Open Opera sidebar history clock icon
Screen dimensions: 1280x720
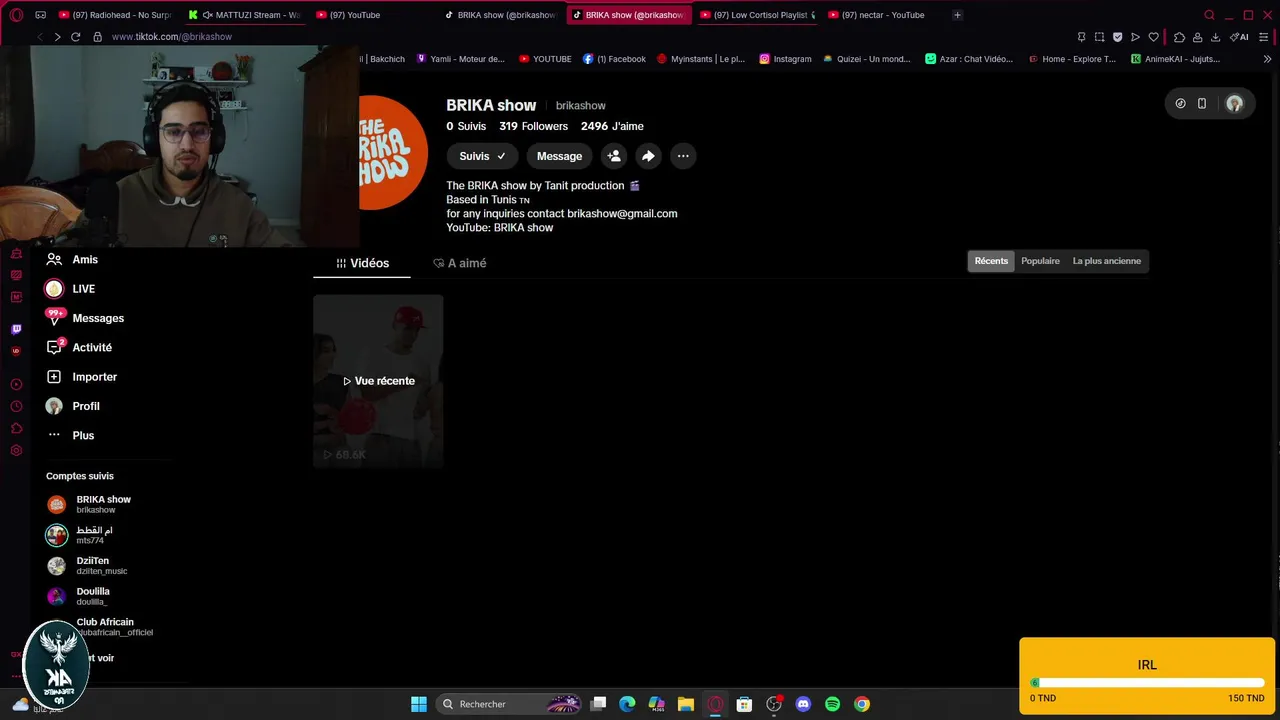coord(16,406)
